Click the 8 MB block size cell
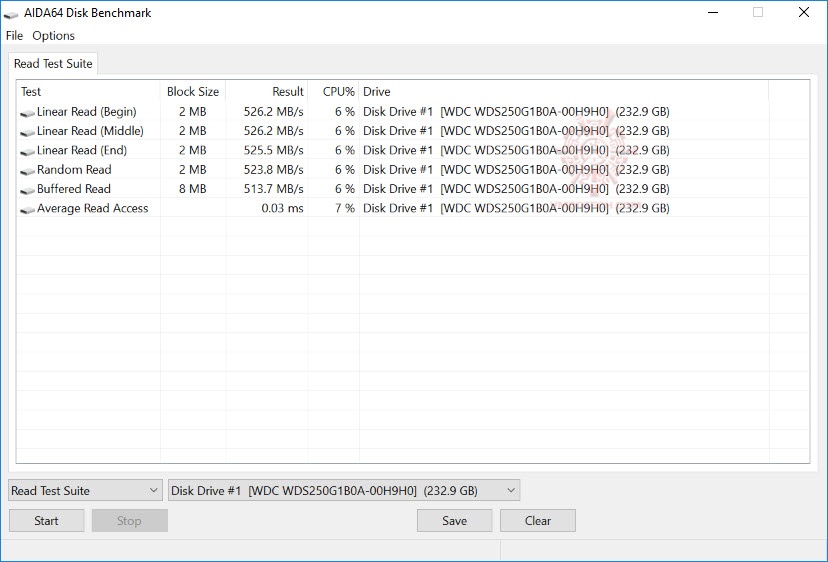 pyautogui.click(x=193, y=189)
